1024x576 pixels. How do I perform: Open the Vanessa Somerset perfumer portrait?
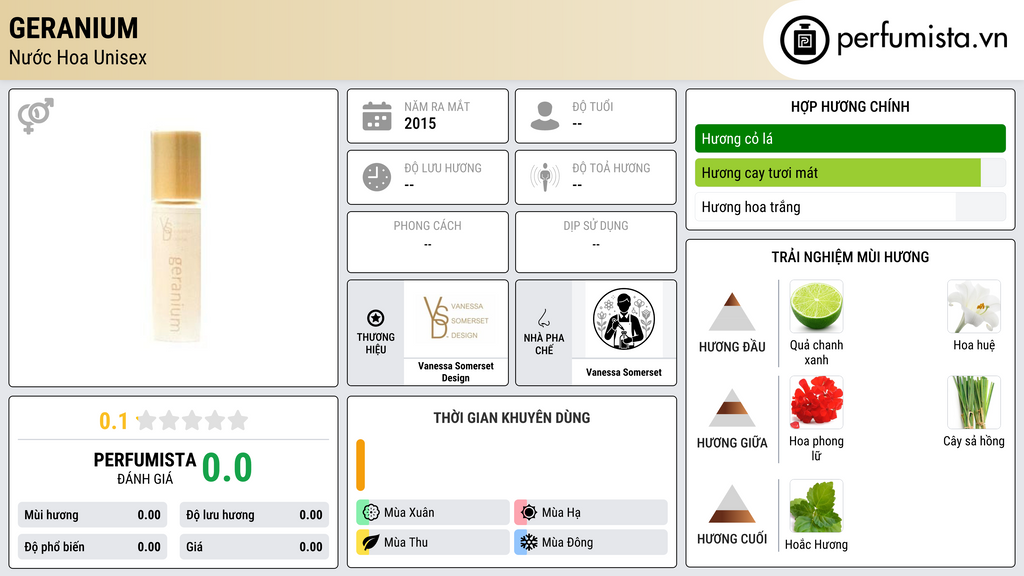624,319
